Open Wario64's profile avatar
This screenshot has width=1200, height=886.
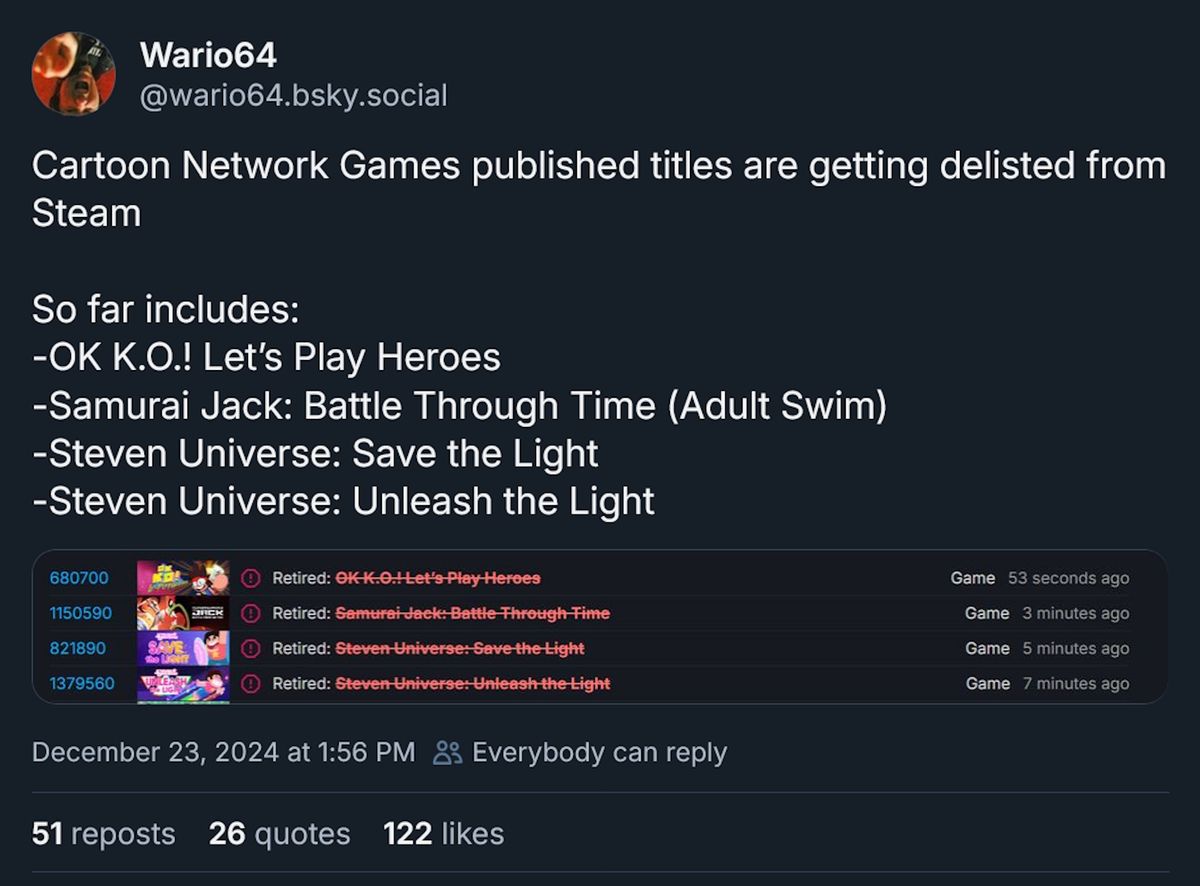click(x=75, y=73)
